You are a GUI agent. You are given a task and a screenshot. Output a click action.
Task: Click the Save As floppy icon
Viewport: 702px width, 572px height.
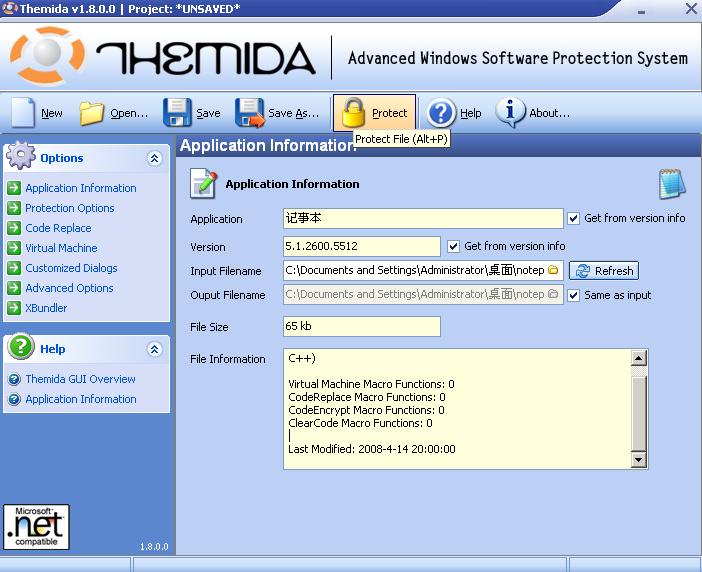[x=250, y=113]
